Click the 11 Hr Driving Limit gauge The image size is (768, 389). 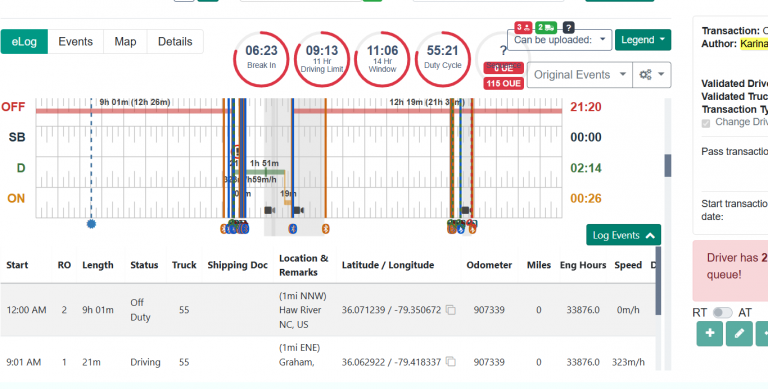[322, 59]
